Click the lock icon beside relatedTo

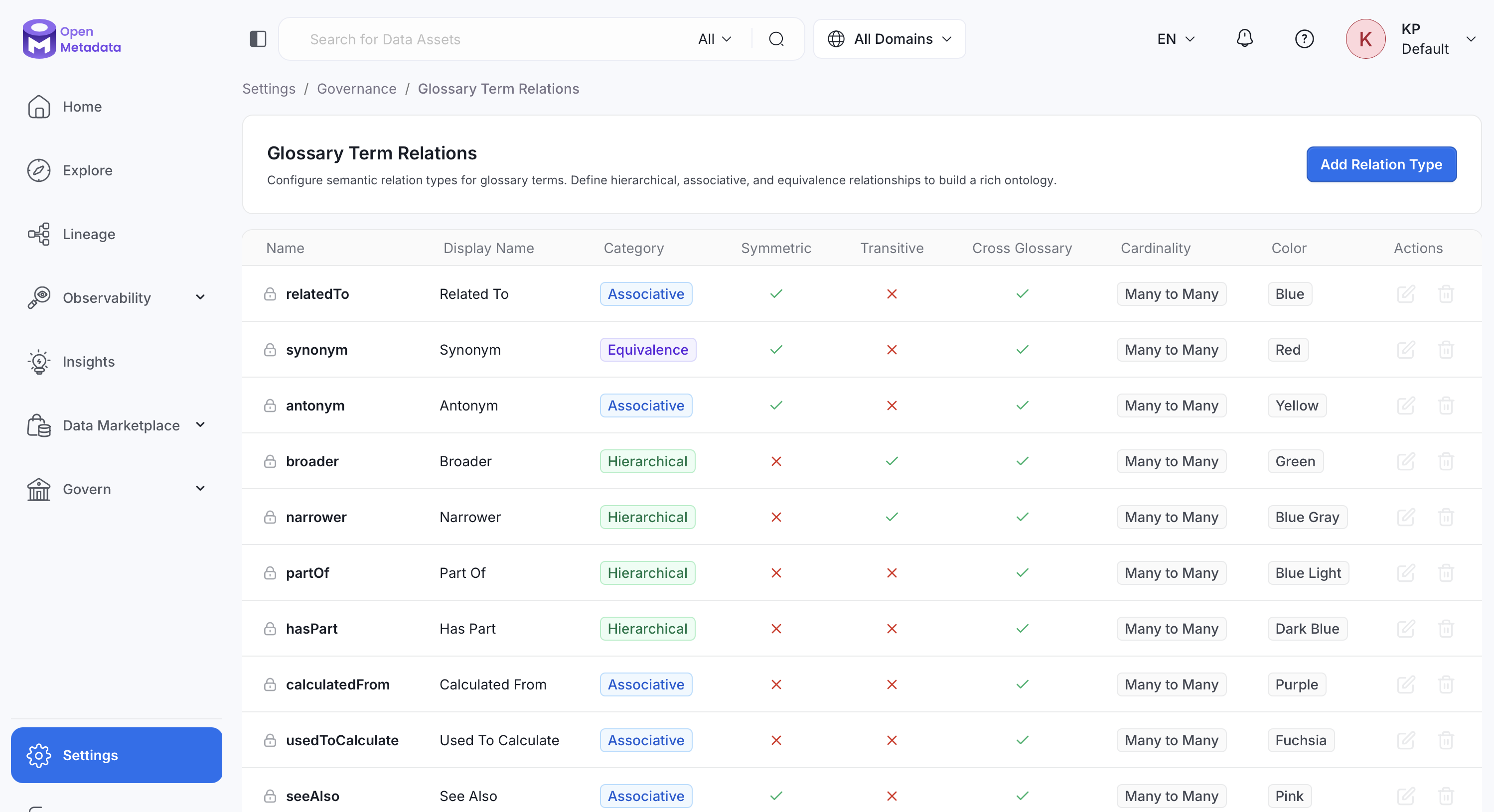[270, 294]
